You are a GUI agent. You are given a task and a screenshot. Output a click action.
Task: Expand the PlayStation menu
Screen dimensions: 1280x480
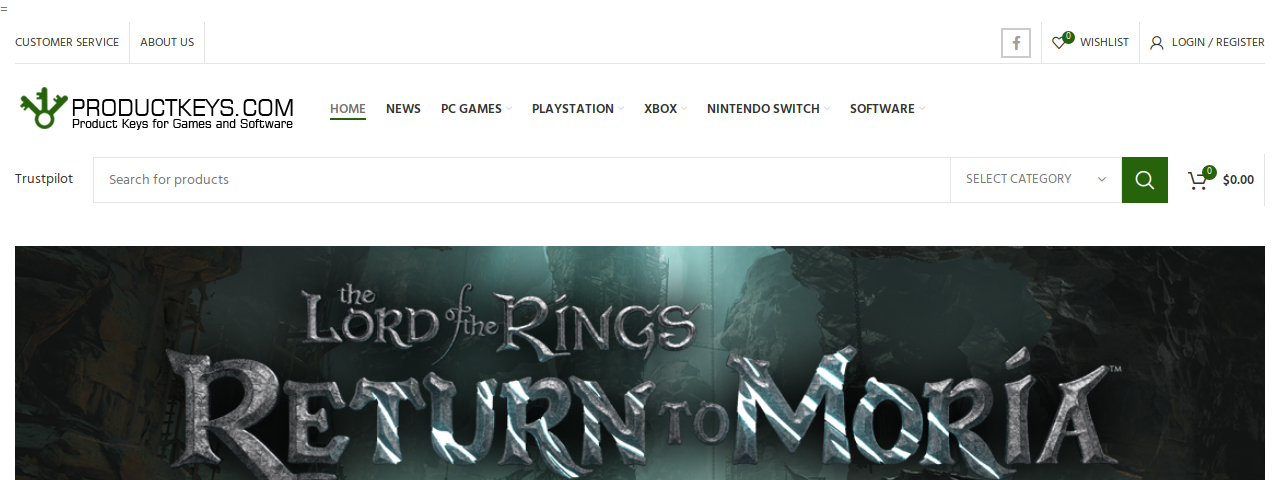coord(578,109)
